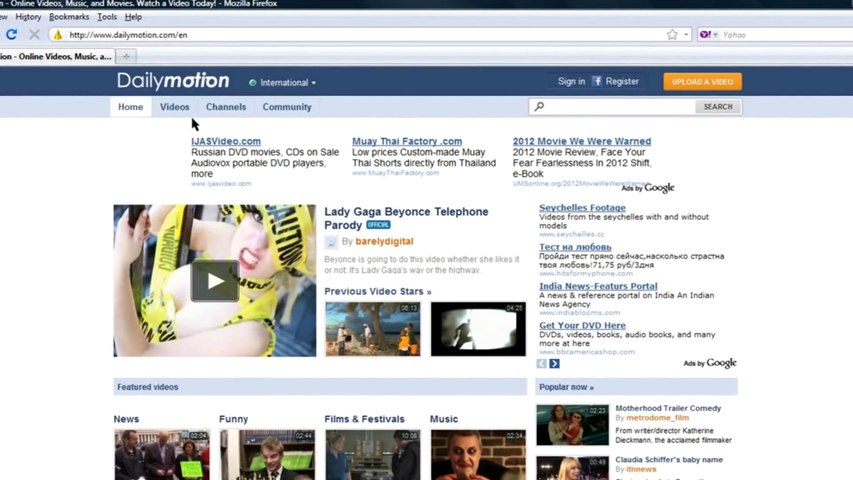Open the Films & Festivals video thumbnail
Image resolution: width=853 pixels, height=480 pixels.
pos(373,455)
